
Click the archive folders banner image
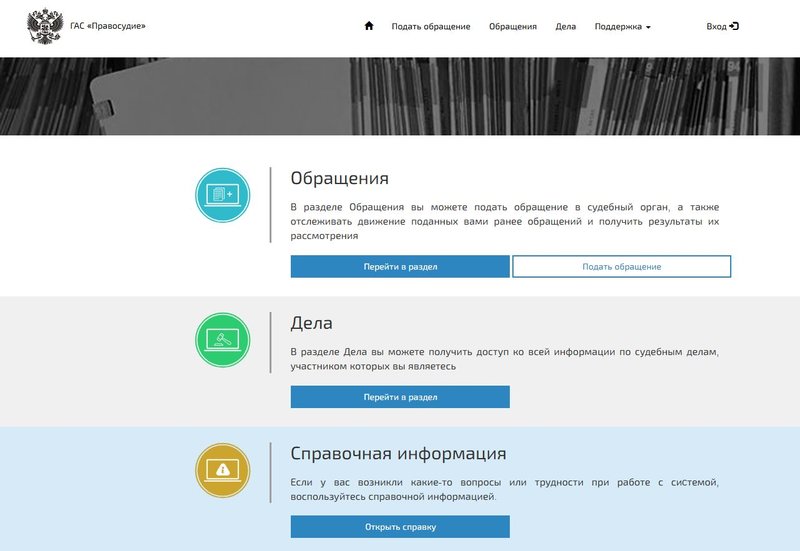pos(400,96)
